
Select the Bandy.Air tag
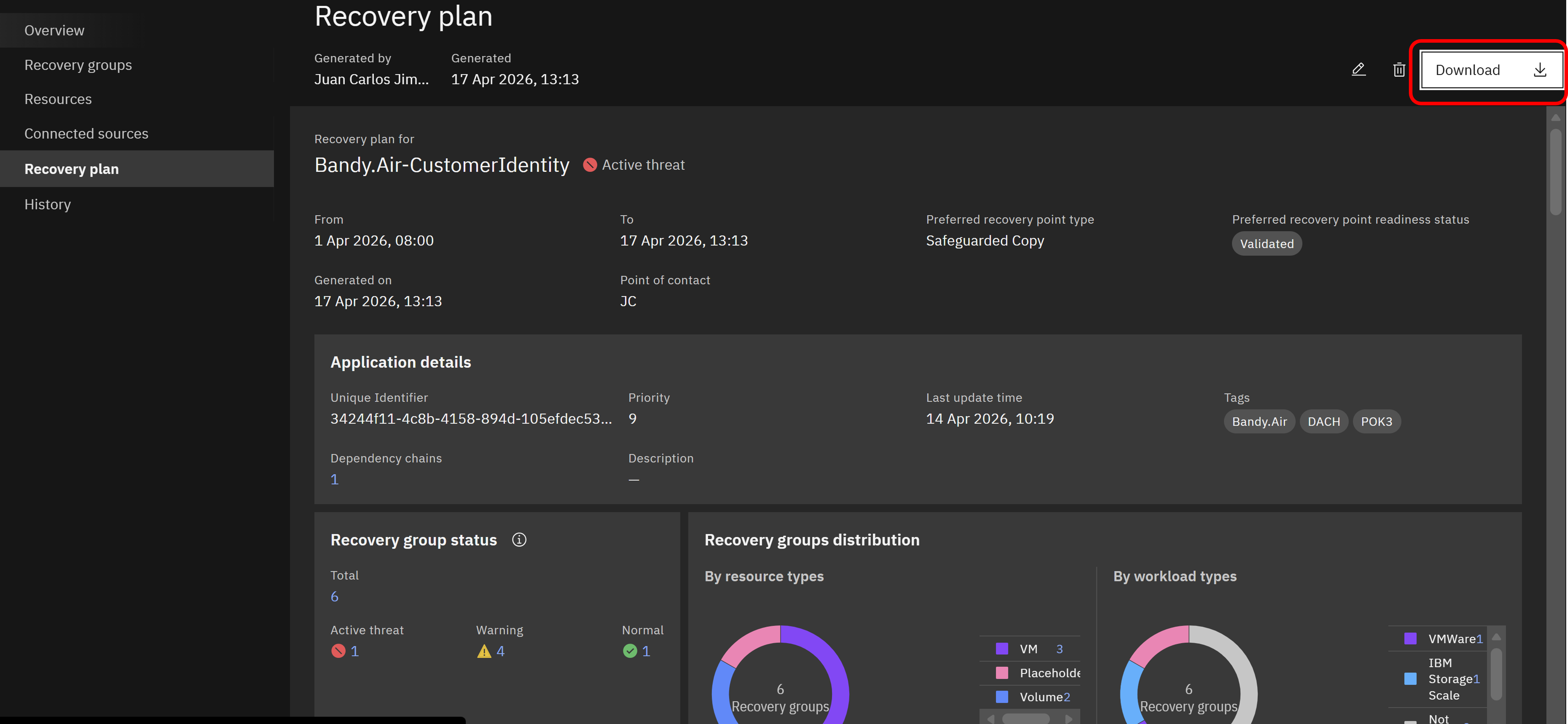pyautogui.click(x=1259, y=422)
